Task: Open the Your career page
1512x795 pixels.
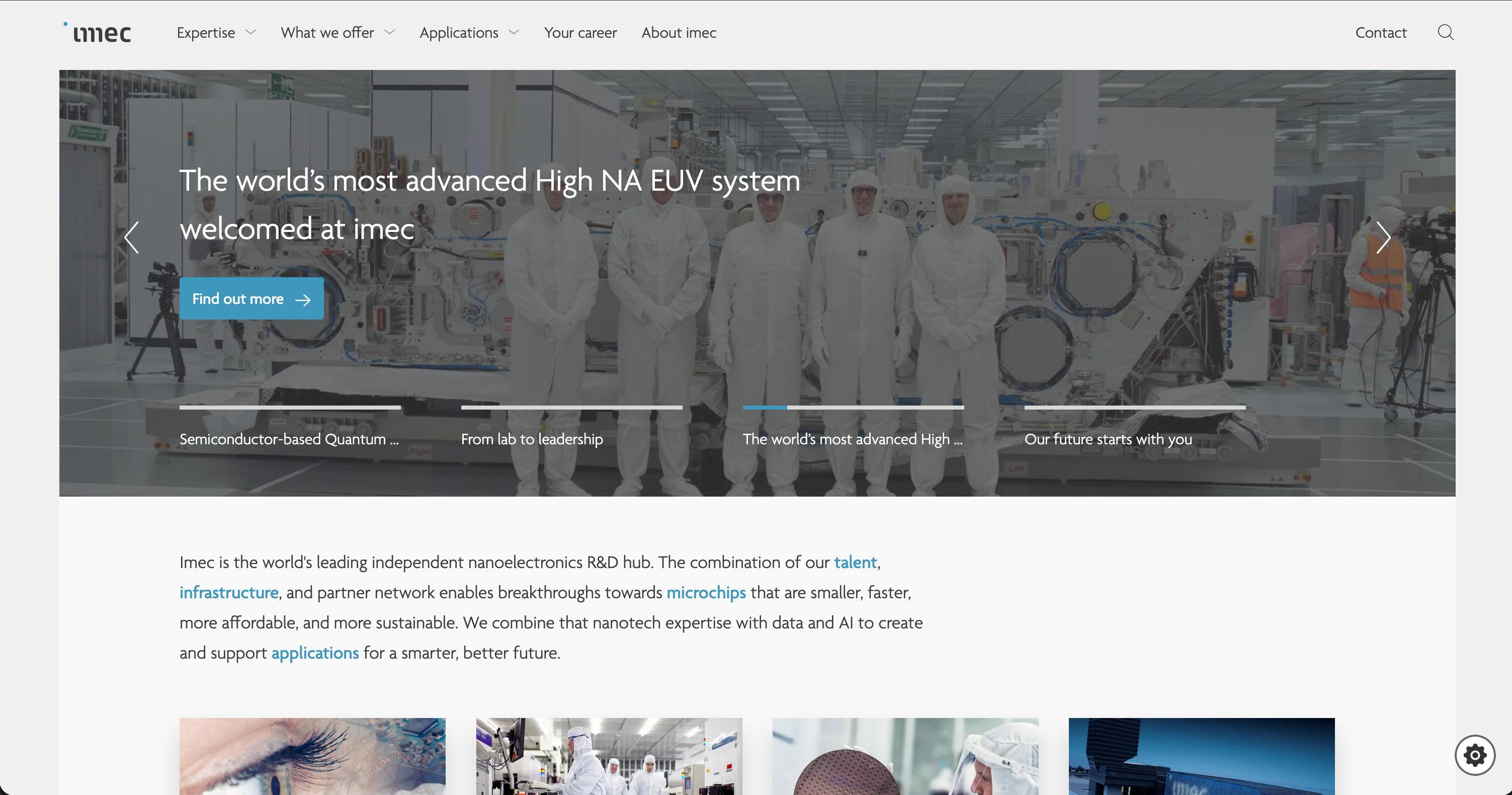Action: point(580,33)
